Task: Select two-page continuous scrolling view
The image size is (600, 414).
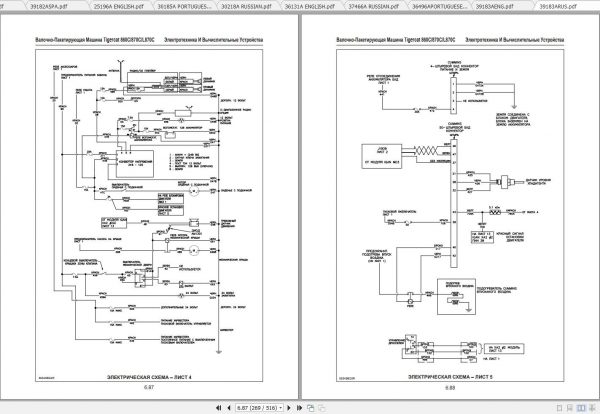Action: [592, 408]
